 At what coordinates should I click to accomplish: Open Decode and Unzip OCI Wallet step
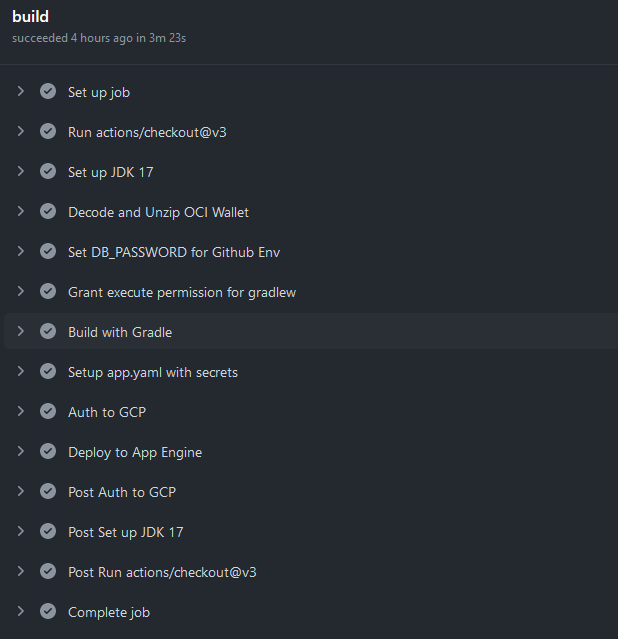coord(158,212)
